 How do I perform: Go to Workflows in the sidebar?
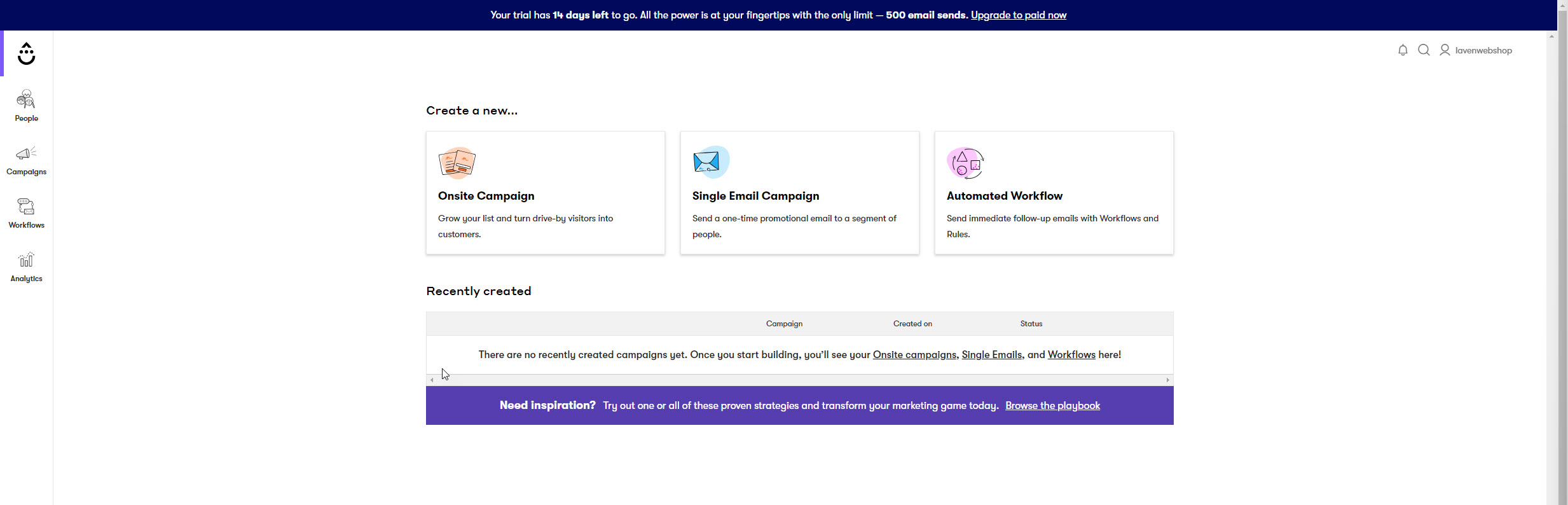tap(26, 213)
